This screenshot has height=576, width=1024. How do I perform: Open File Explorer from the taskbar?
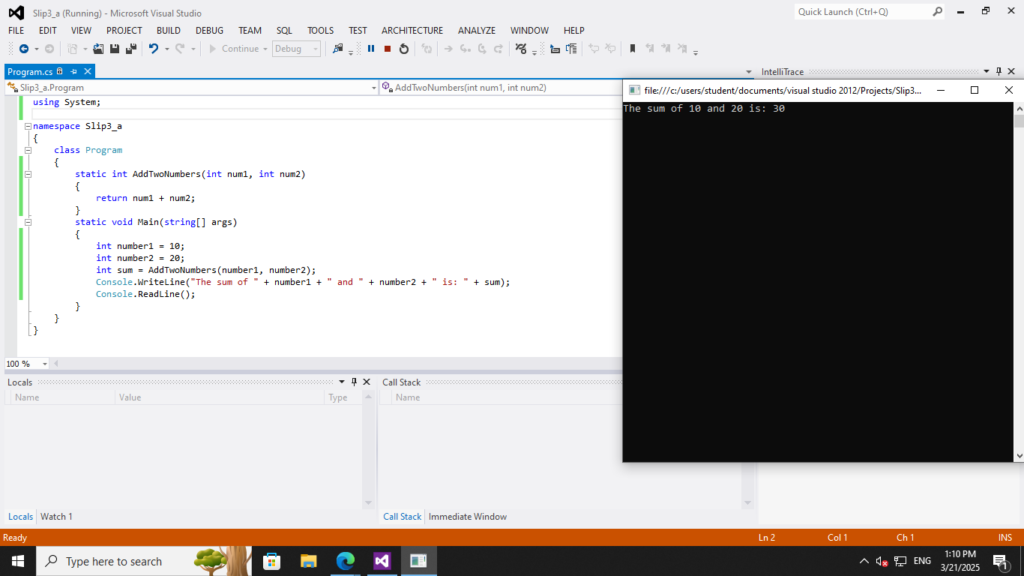pos(308,561)
